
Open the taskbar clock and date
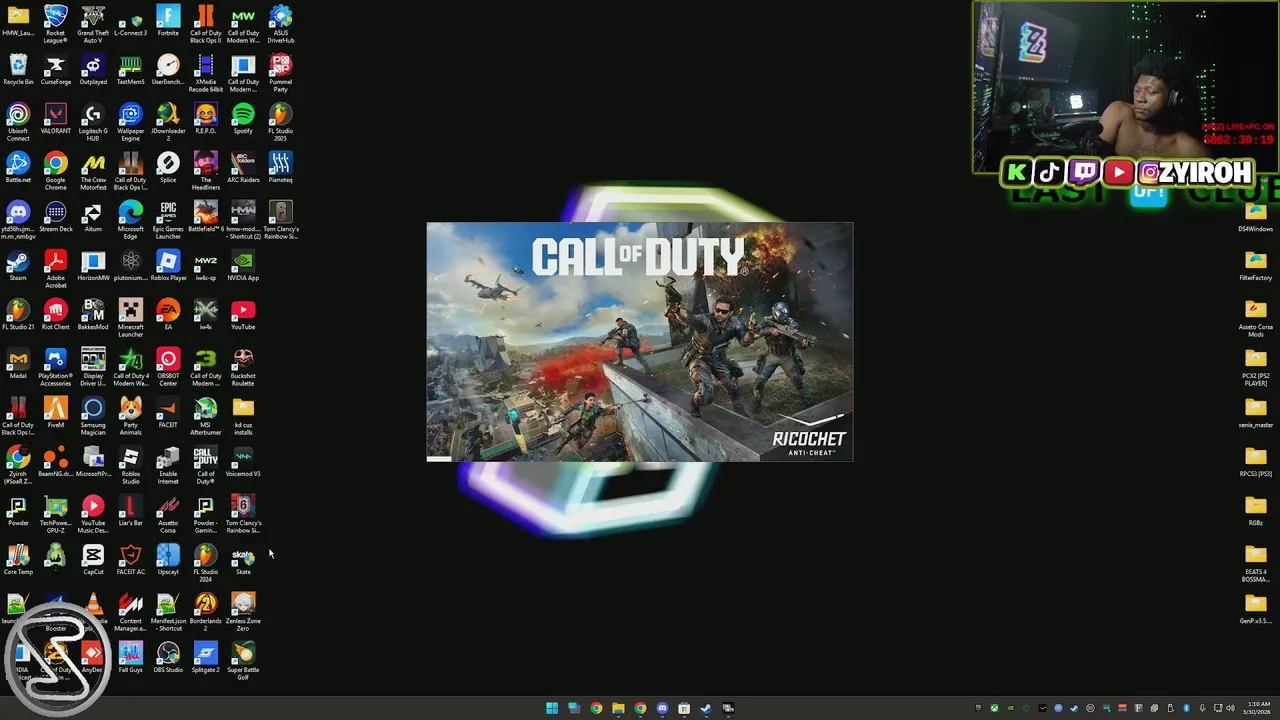pos(1255,708)
